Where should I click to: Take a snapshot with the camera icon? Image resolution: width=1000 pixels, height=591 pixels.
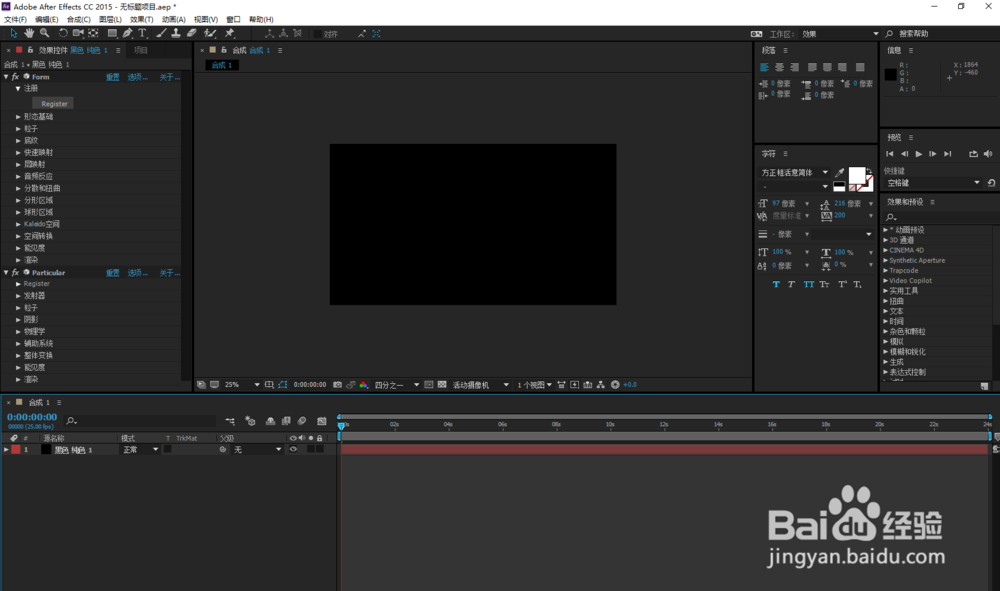pyautogui.click(x=338, y=384)
